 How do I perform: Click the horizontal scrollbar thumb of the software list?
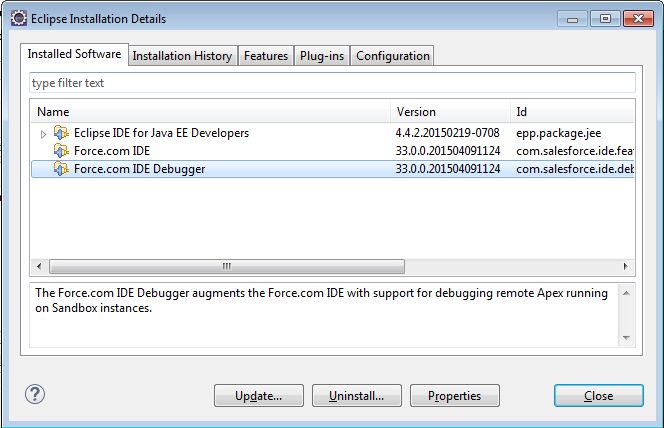click(227, 266)
